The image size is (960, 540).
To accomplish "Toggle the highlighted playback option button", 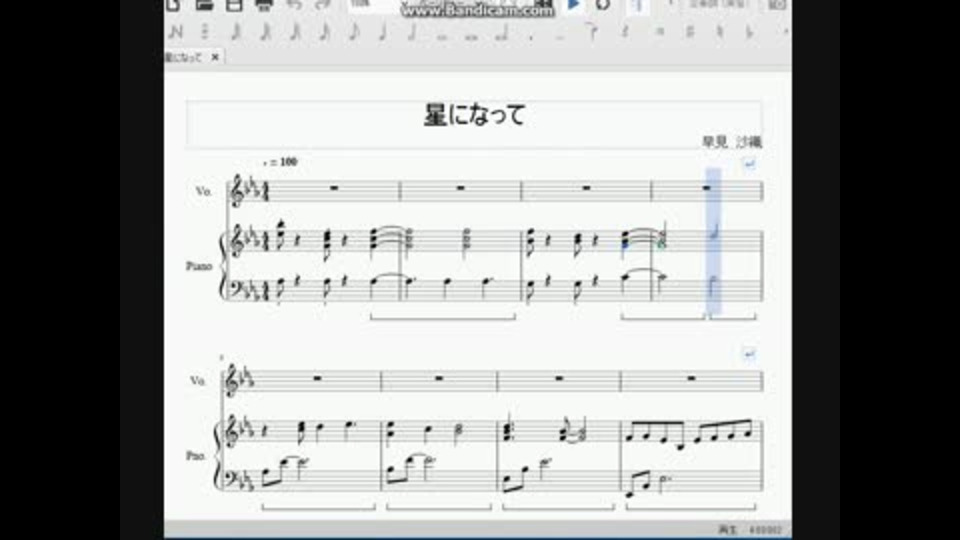I will pyautogui.click(x=637, y=5).
